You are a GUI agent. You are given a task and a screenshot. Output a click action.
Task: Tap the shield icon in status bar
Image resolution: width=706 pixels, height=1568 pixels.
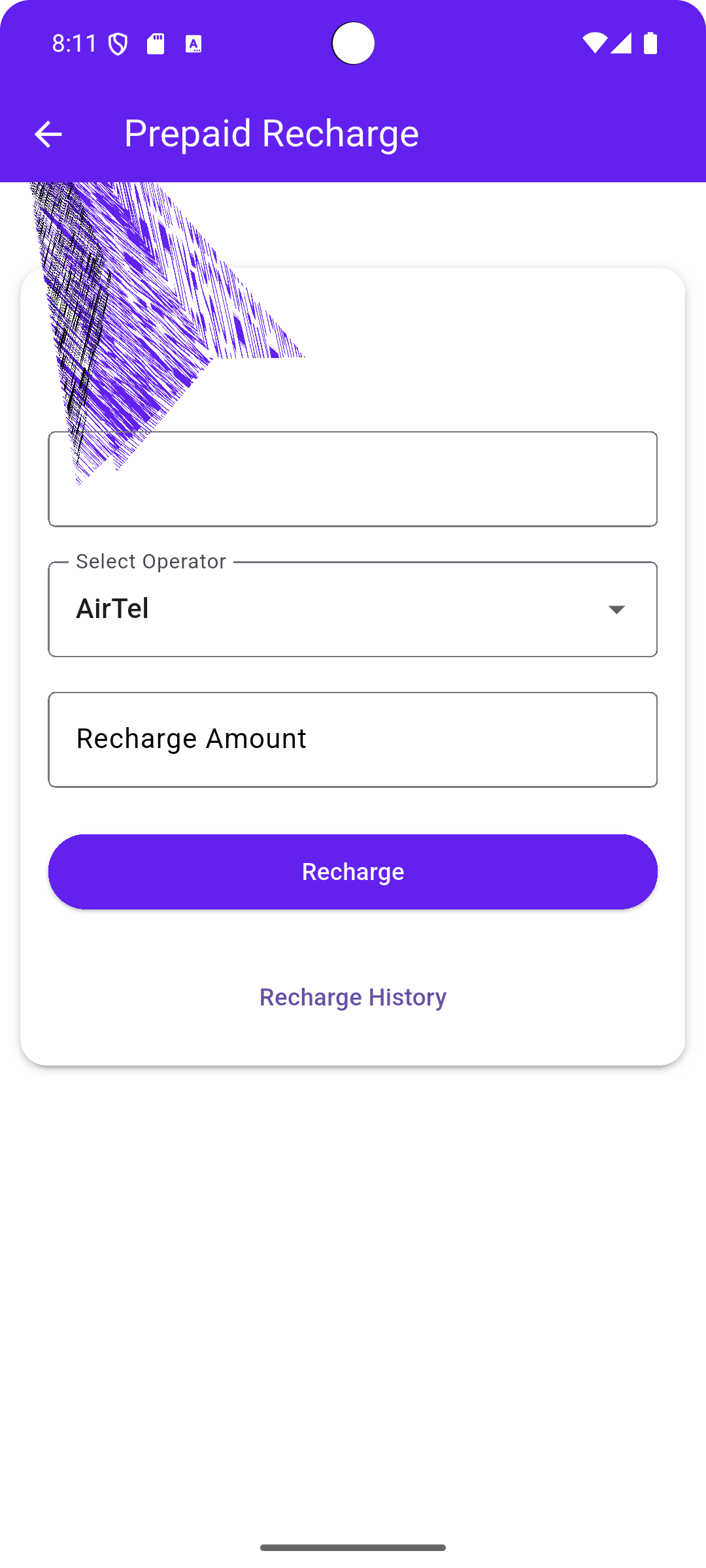(x=118, y=44)
